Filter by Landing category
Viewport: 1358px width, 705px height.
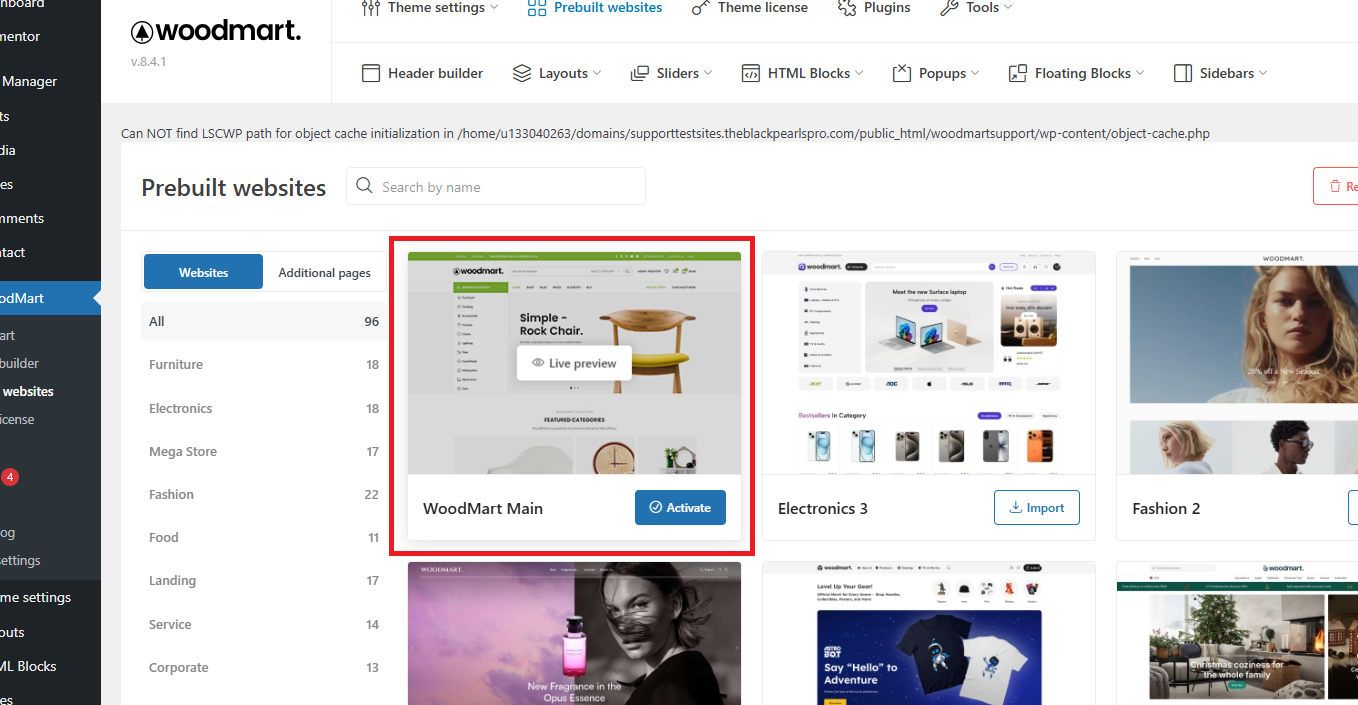click(x=263, y=580)
